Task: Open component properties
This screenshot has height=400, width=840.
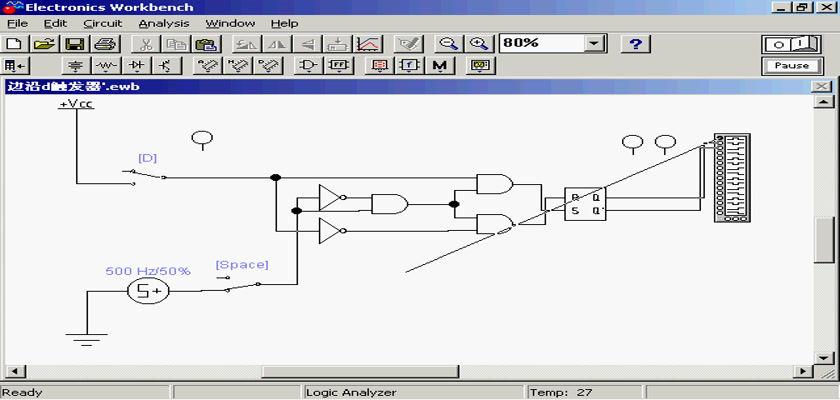Action: [x=408, y=44]
